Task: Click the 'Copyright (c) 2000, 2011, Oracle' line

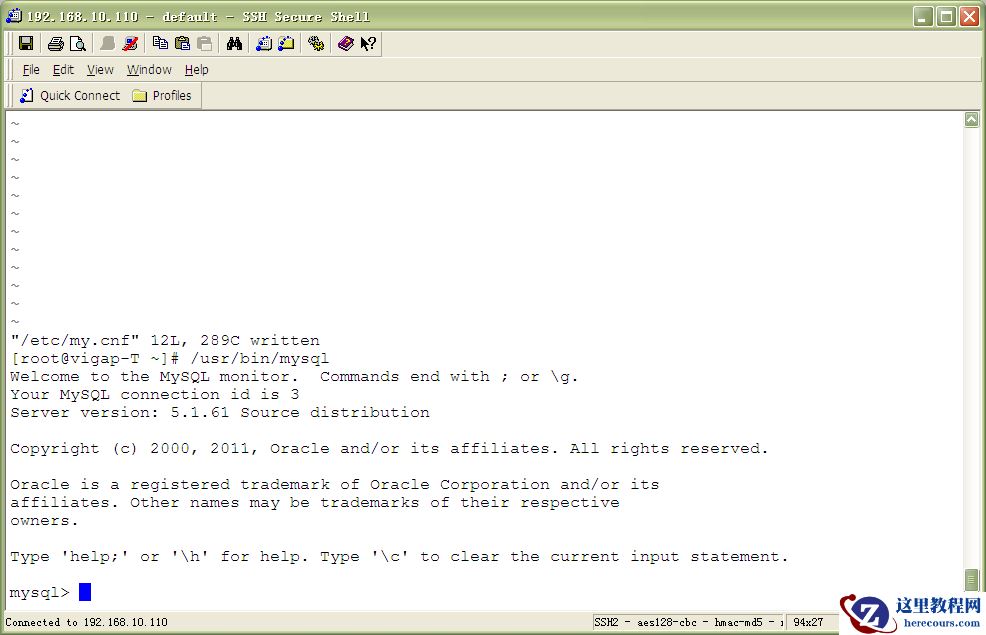Action: (x=389, y=449)
